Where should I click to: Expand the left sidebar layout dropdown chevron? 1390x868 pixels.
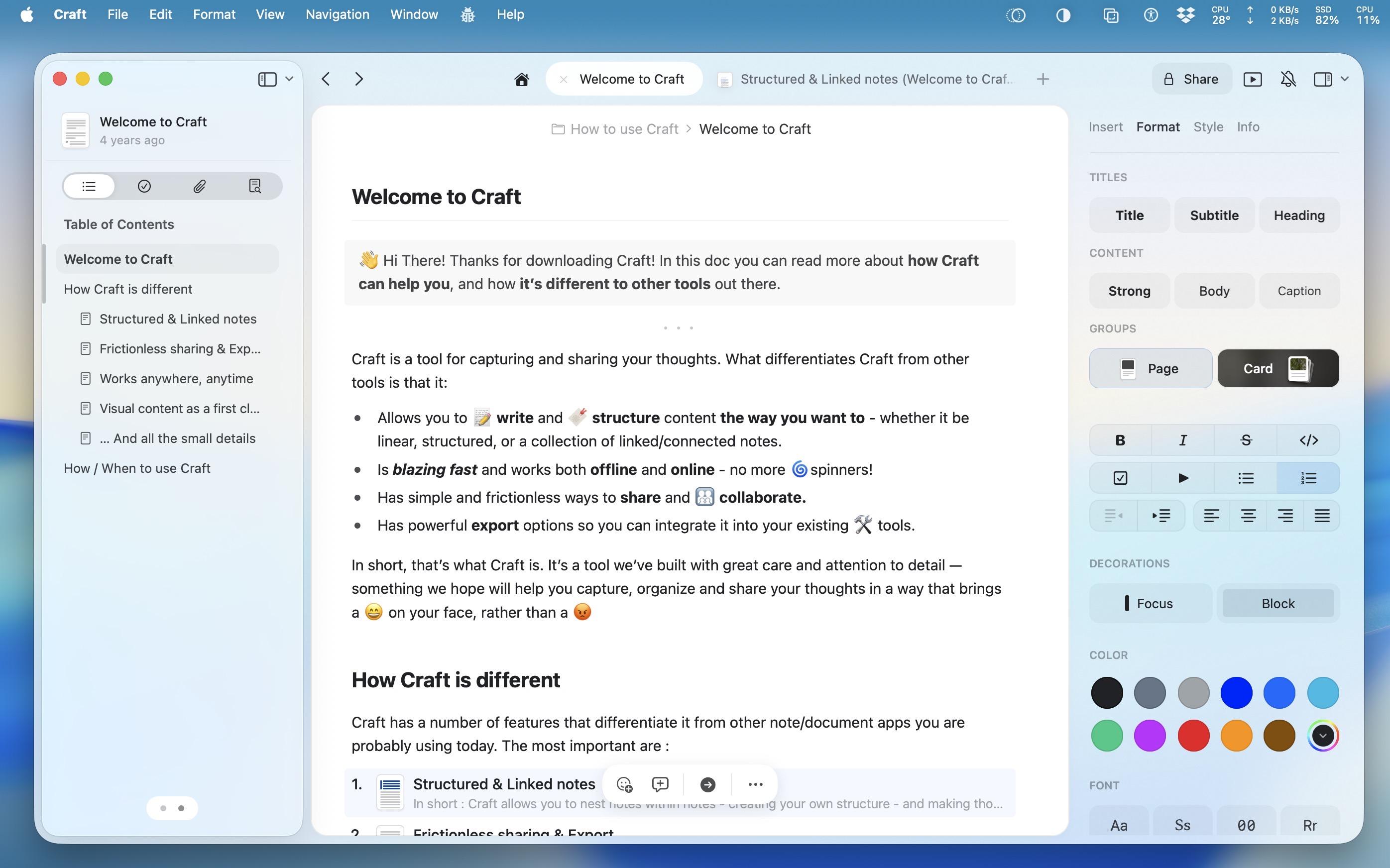[289, 79]
